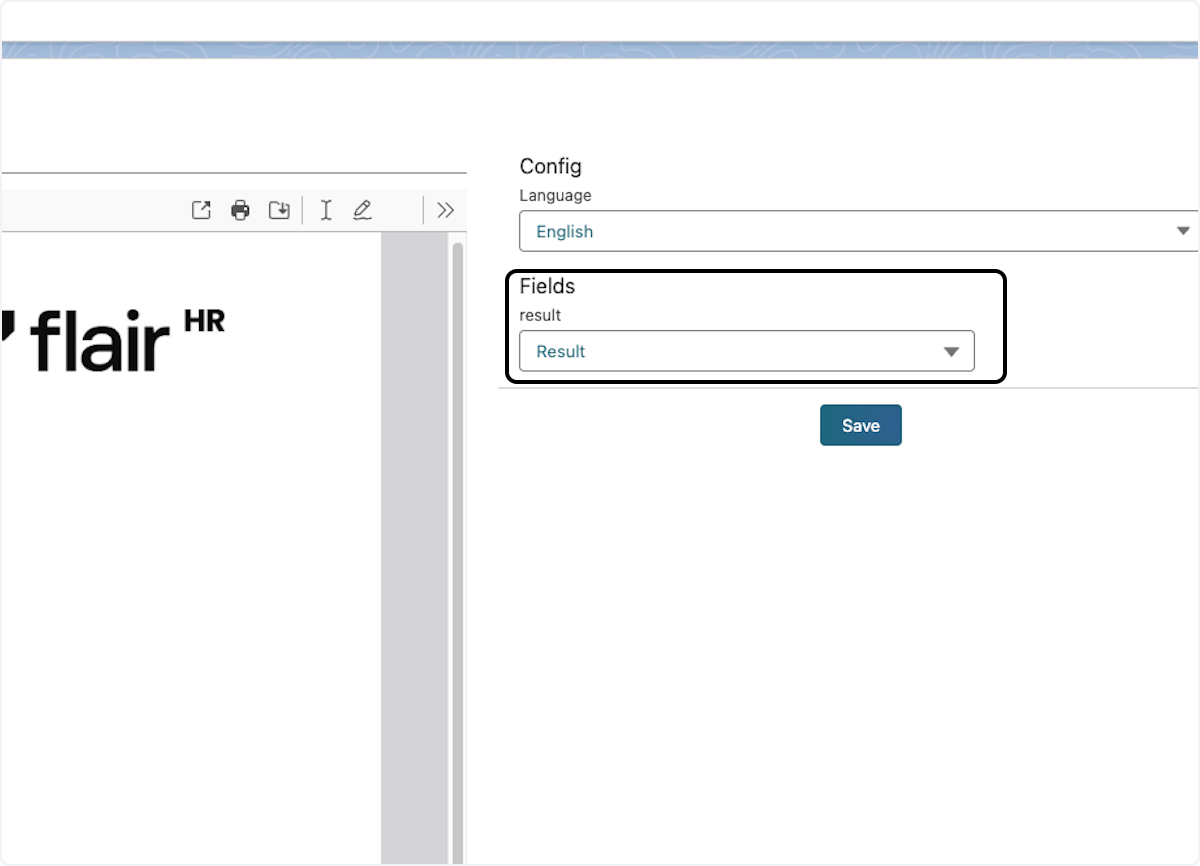Click the Fields section heading
Viewport: 1200px width, 866px height.
[x=547, y=286]
